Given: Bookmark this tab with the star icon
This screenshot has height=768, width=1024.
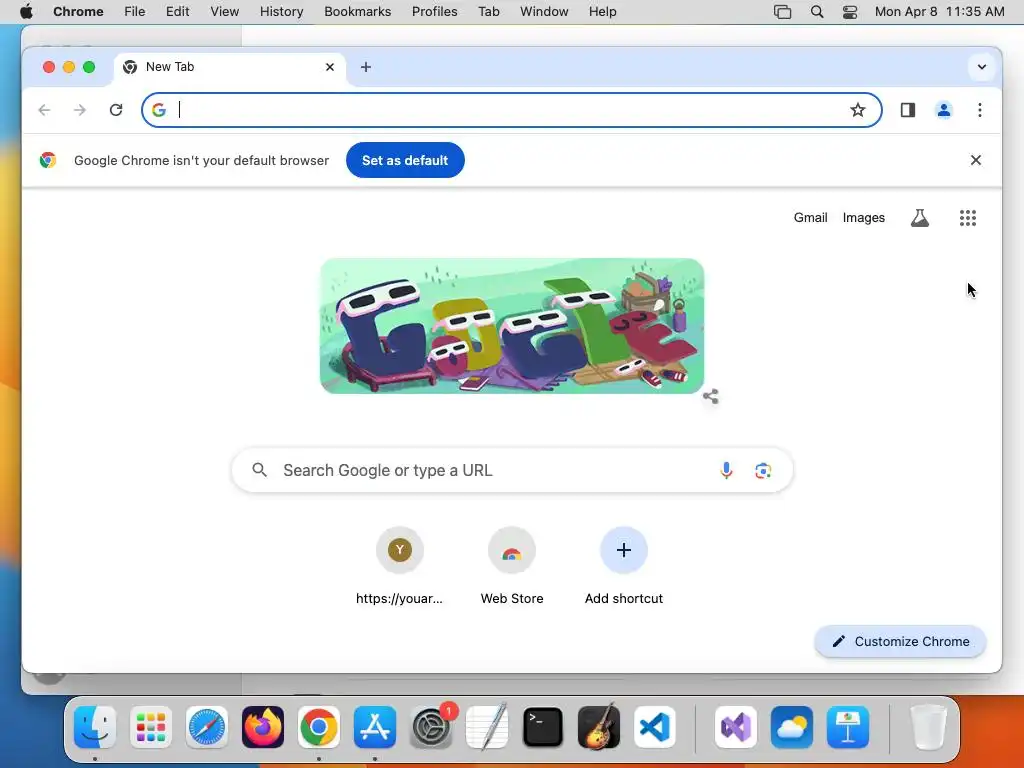Looking at the screenshot, I should tap(857, 110).
